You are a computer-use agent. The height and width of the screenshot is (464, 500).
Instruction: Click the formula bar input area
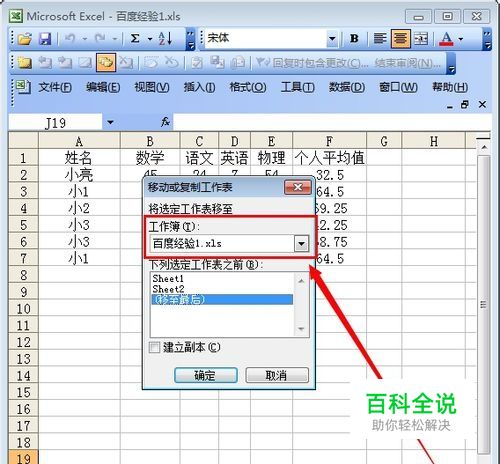click(332, 122)
